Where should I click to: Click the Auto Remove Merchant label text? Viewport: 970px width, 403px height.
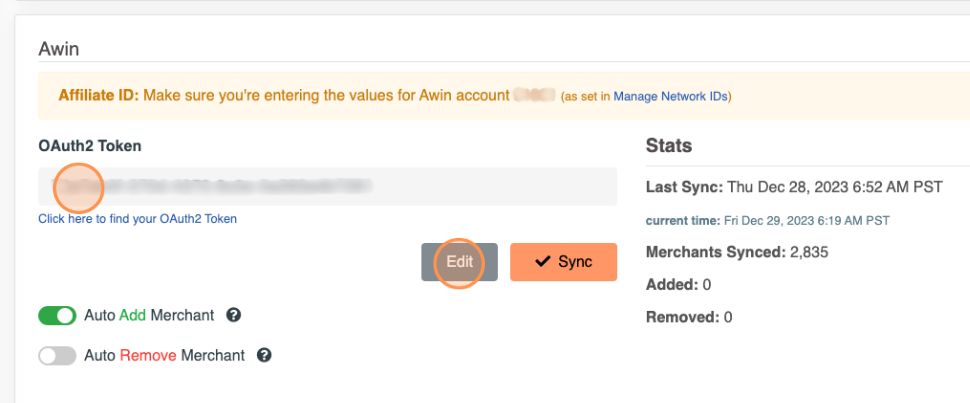click(164, 355)
